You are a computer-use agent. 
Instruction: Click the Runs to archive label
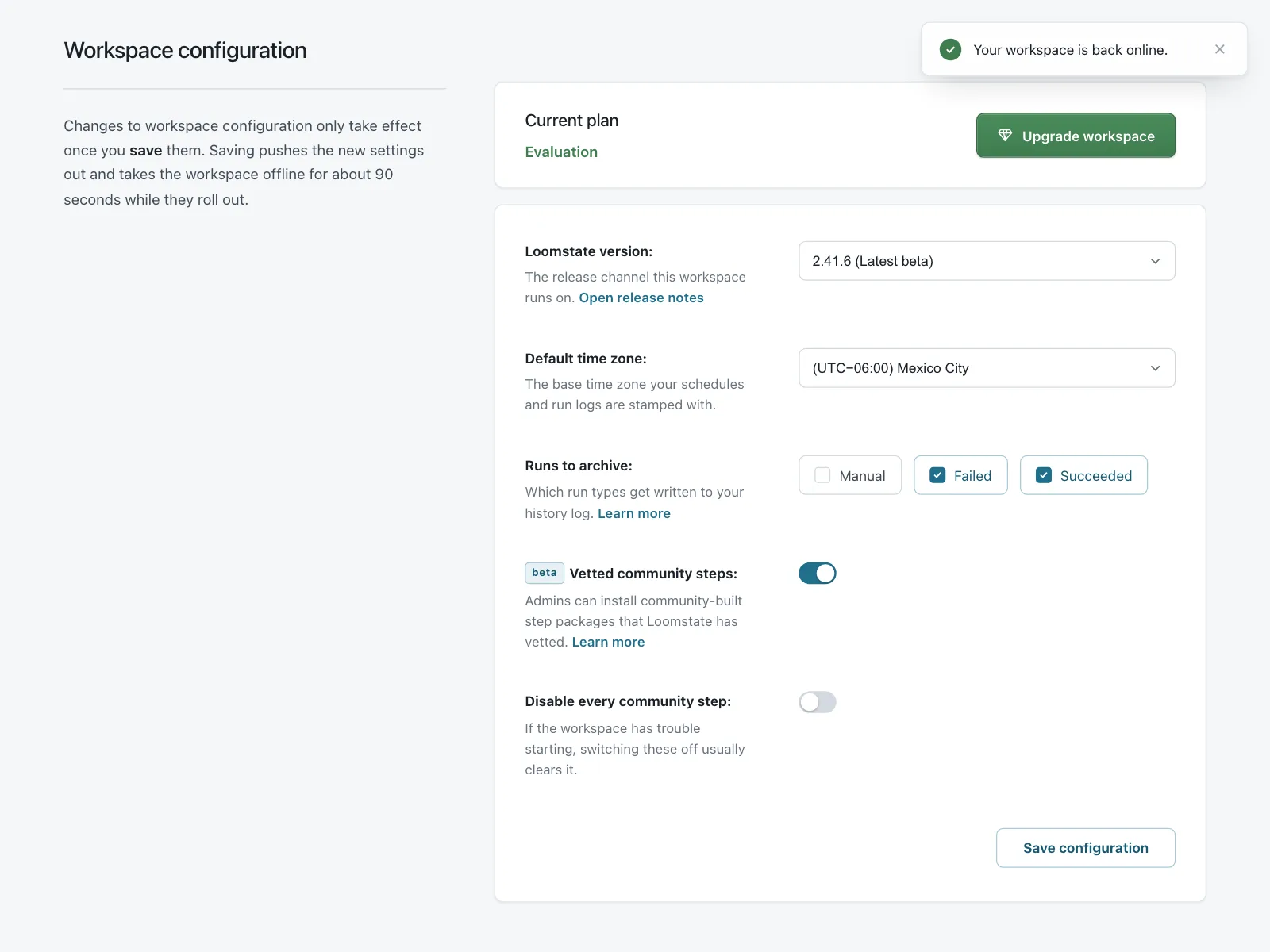[x=579, y=466]
